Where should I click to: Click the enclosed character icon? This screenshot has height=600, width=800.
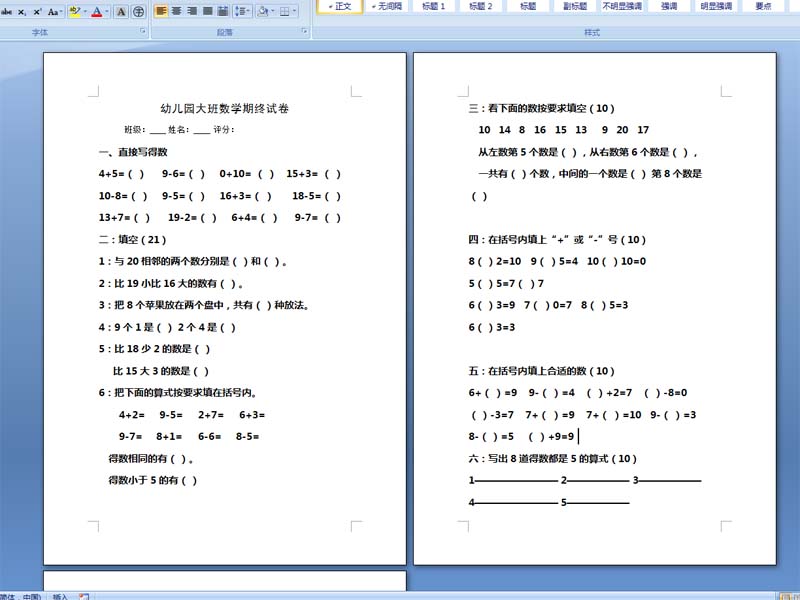(x=138, y=11)
